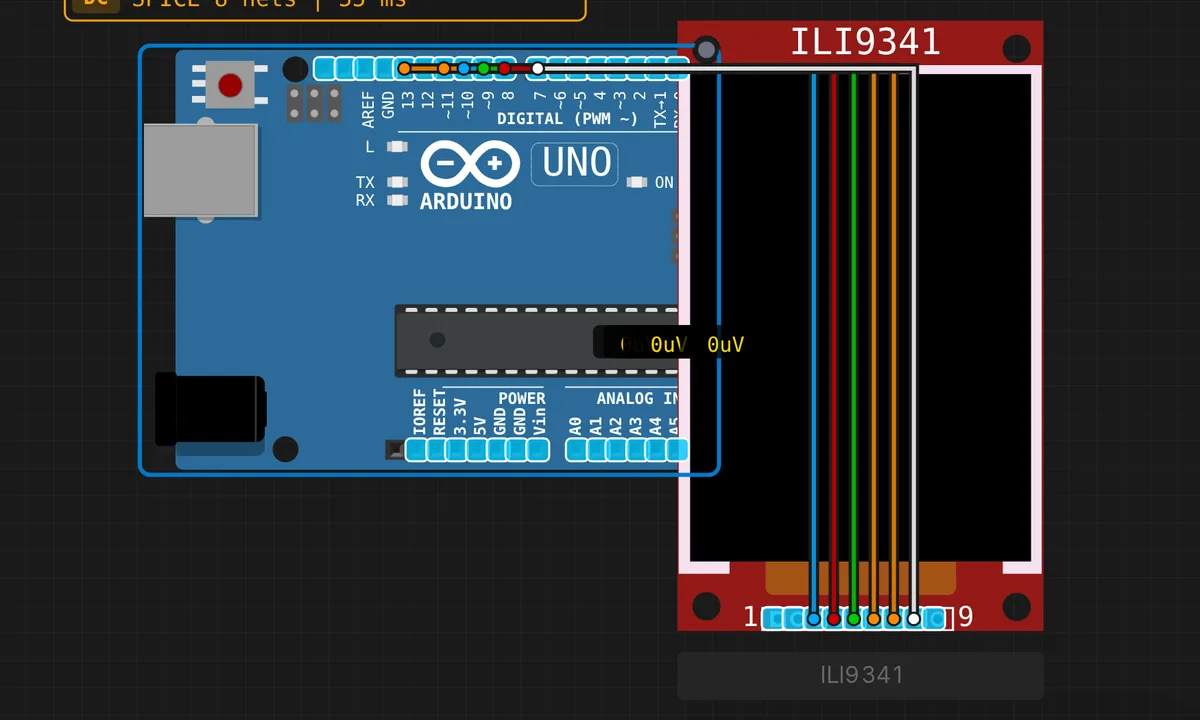Viewport: 1200px width, 720px height.
Task: Select the Arduino IOREF pin pad
Action: [x=417, y=450]
